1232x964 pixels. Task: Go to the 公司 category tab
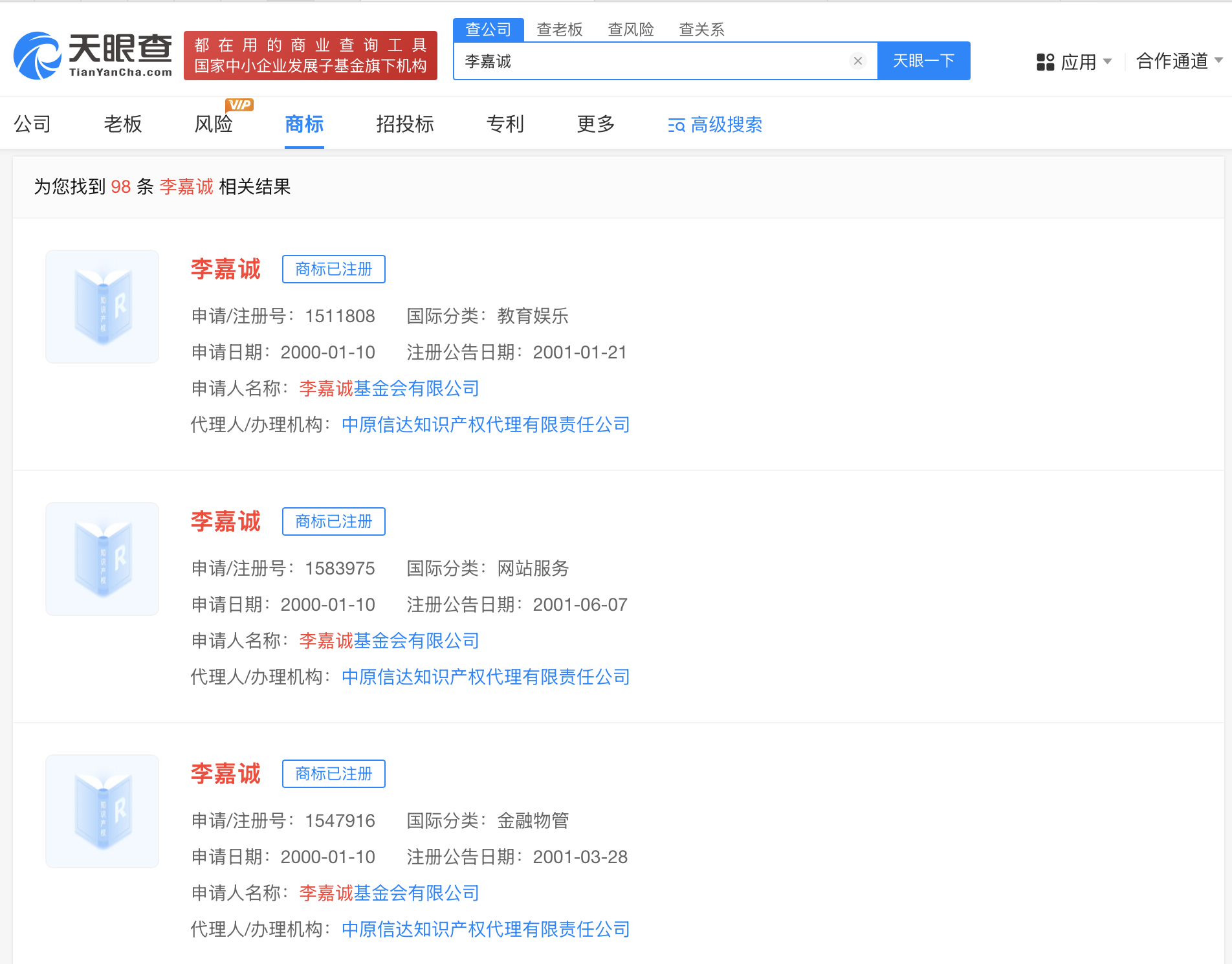pos(32,124)
